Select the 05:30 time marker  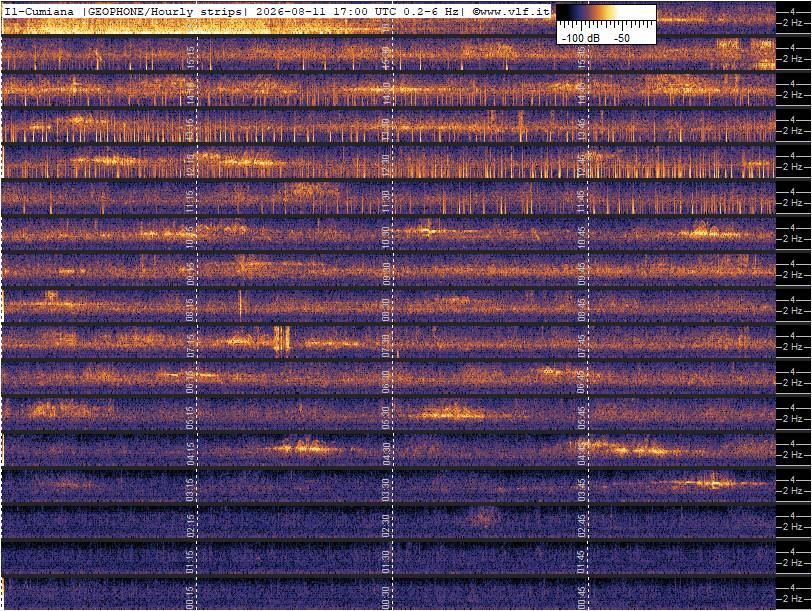386,418
